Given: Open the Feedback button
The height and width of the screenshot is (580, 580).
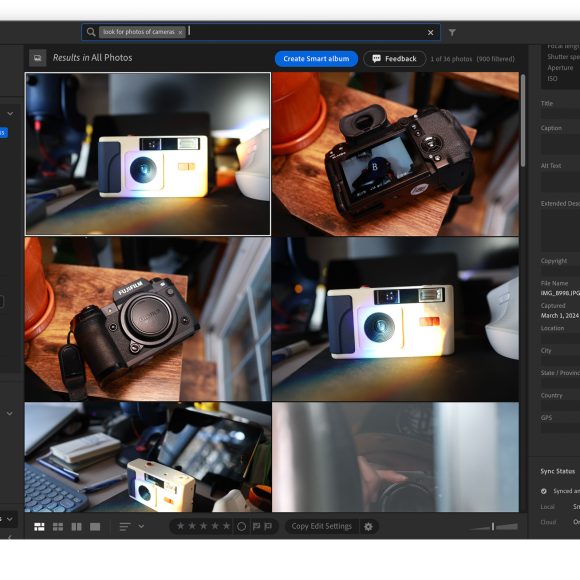Looking at the screenshot, I should (x=395, y=59).
